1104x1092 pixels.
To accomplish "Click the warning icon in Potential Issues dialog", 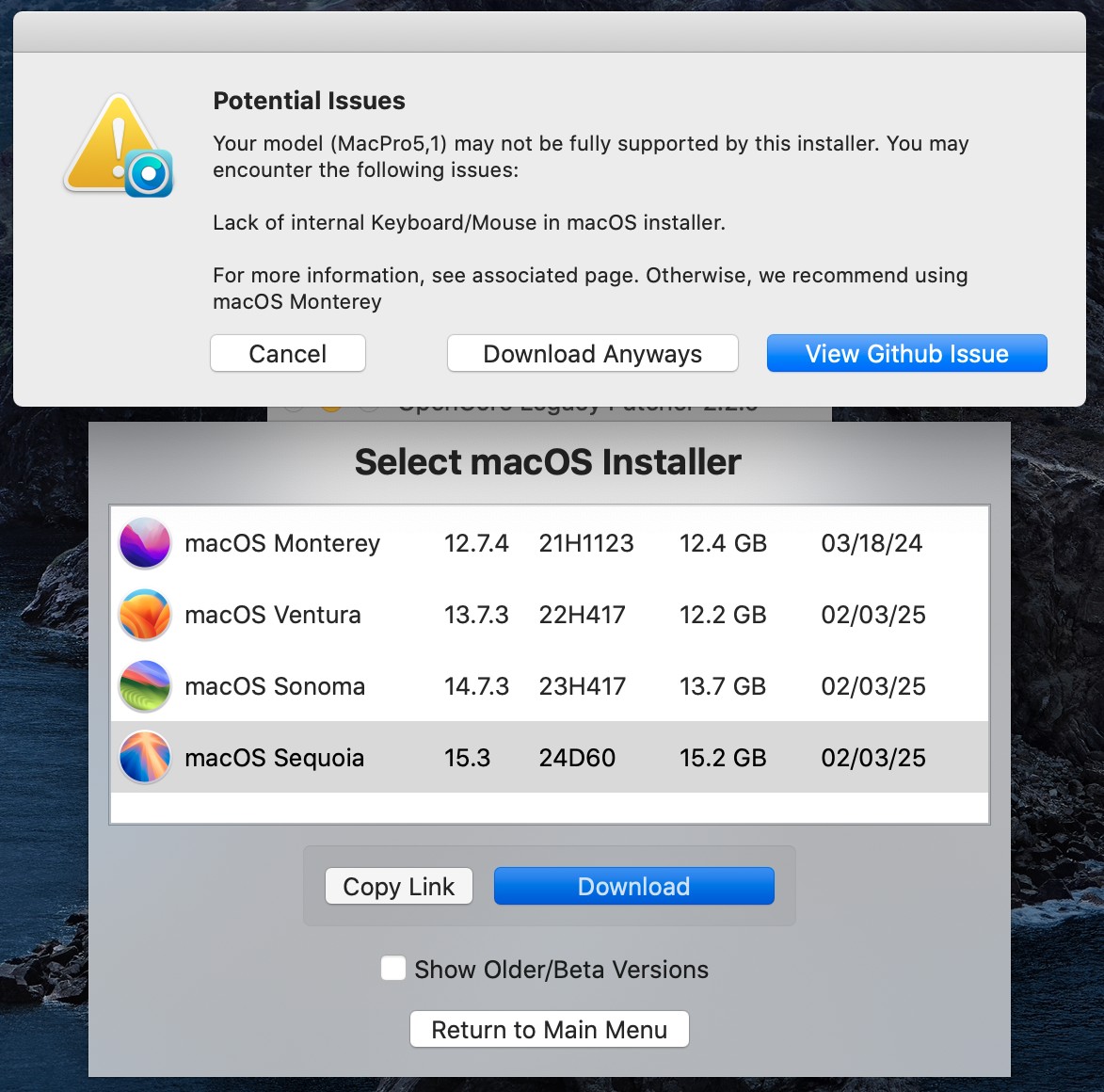I will point(119,146).
